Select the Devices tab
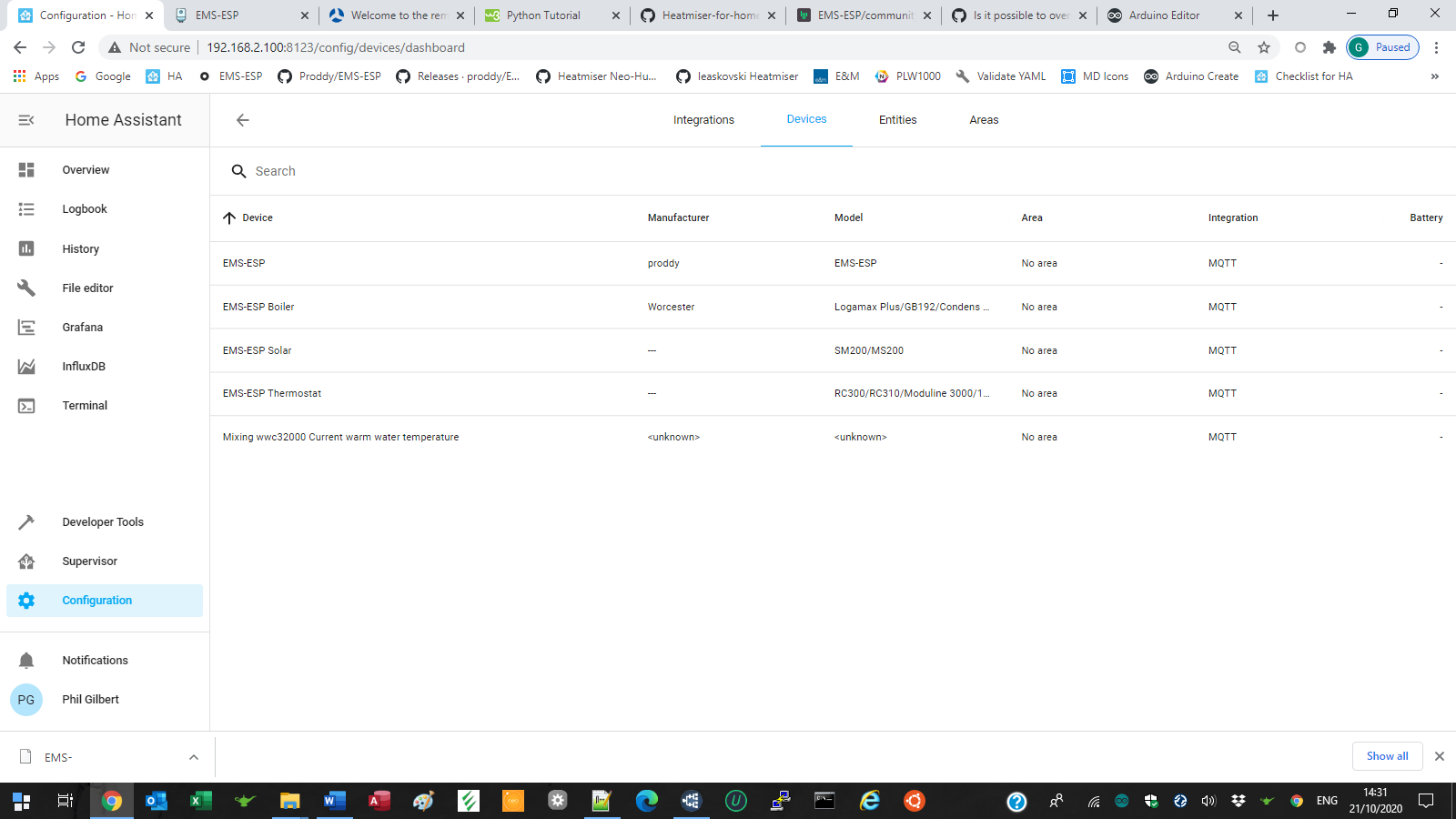 click(806, 119)
